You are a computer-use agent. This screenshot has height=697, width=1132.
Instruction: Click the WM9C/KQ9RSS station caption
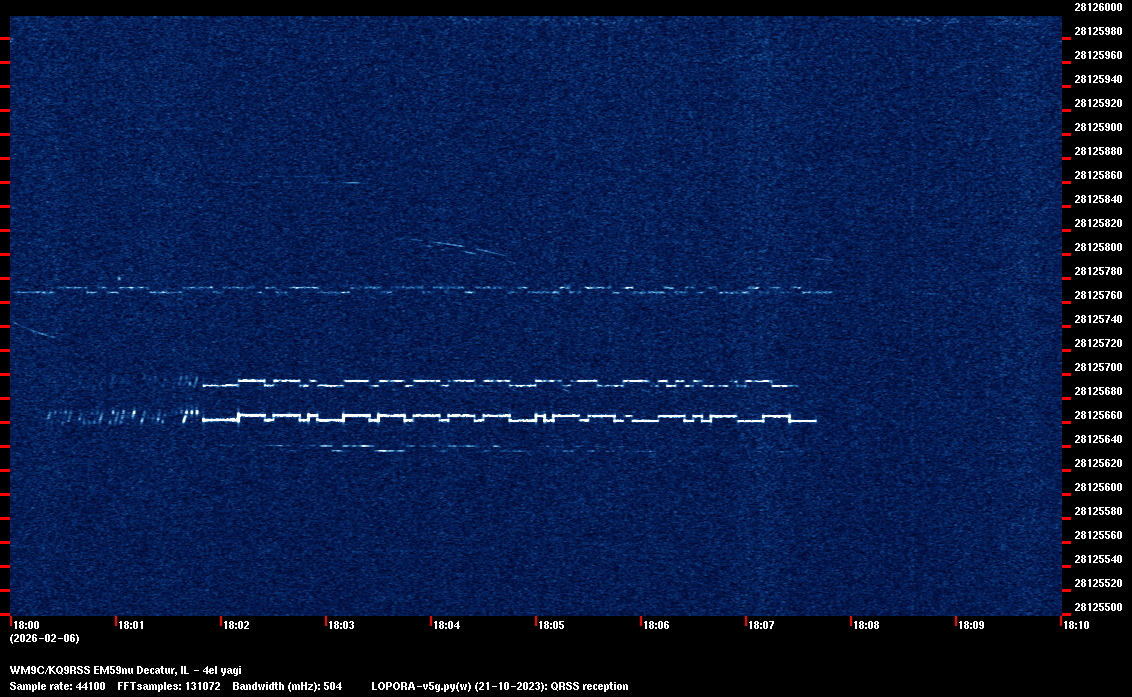click(x=125, y=670)
